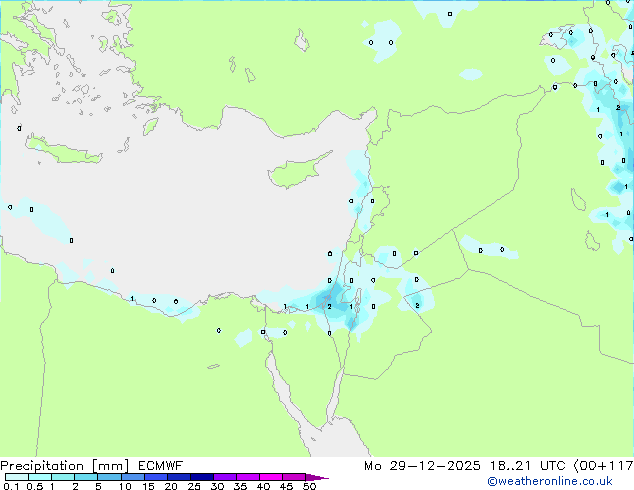This screenshot has width=634, height=490.
Task: Select the 25–30 mm dark blue legend box
Action: pos(201,477)
